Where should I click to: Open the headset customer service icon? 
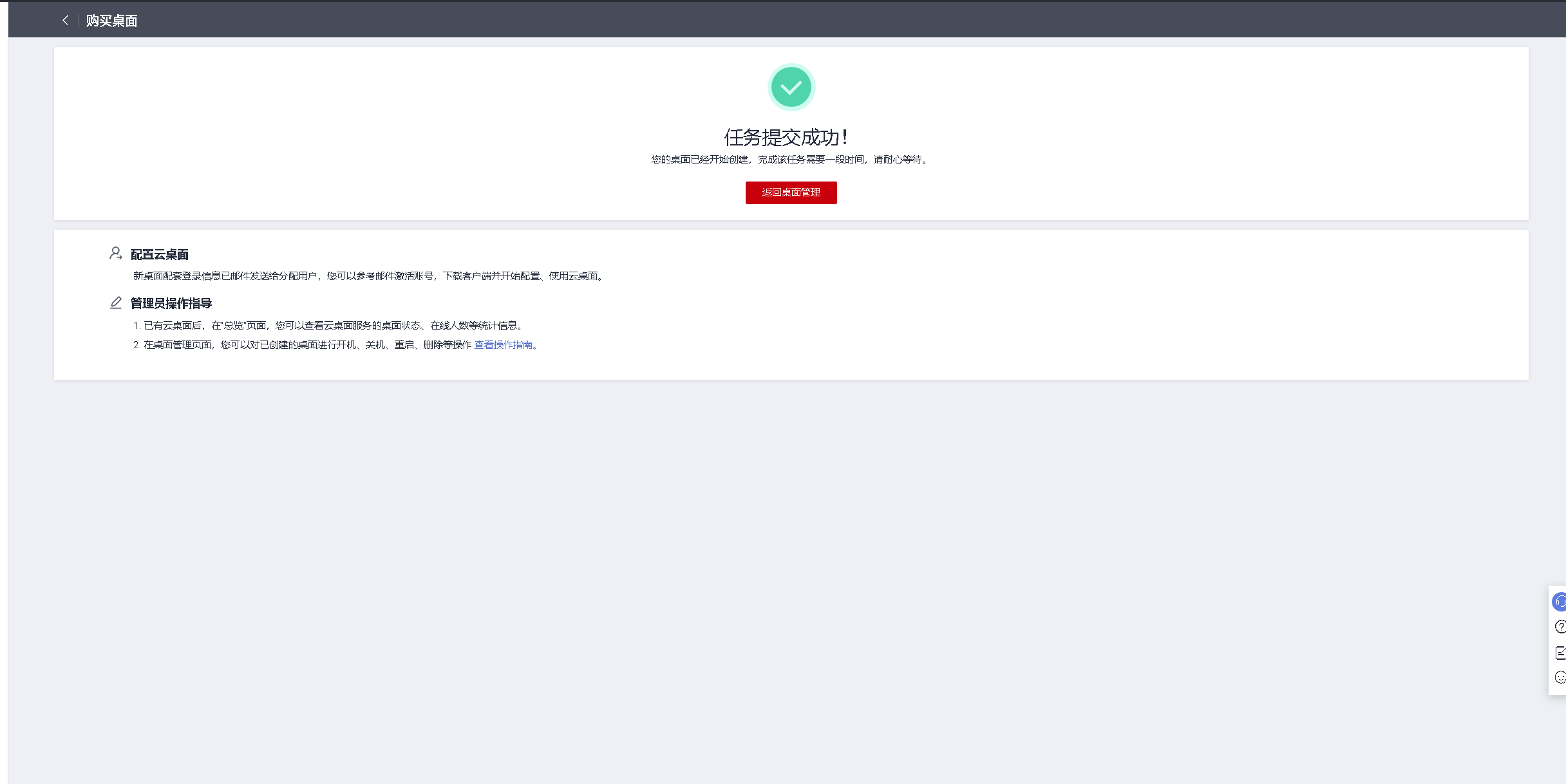[x=1560, y=602]
